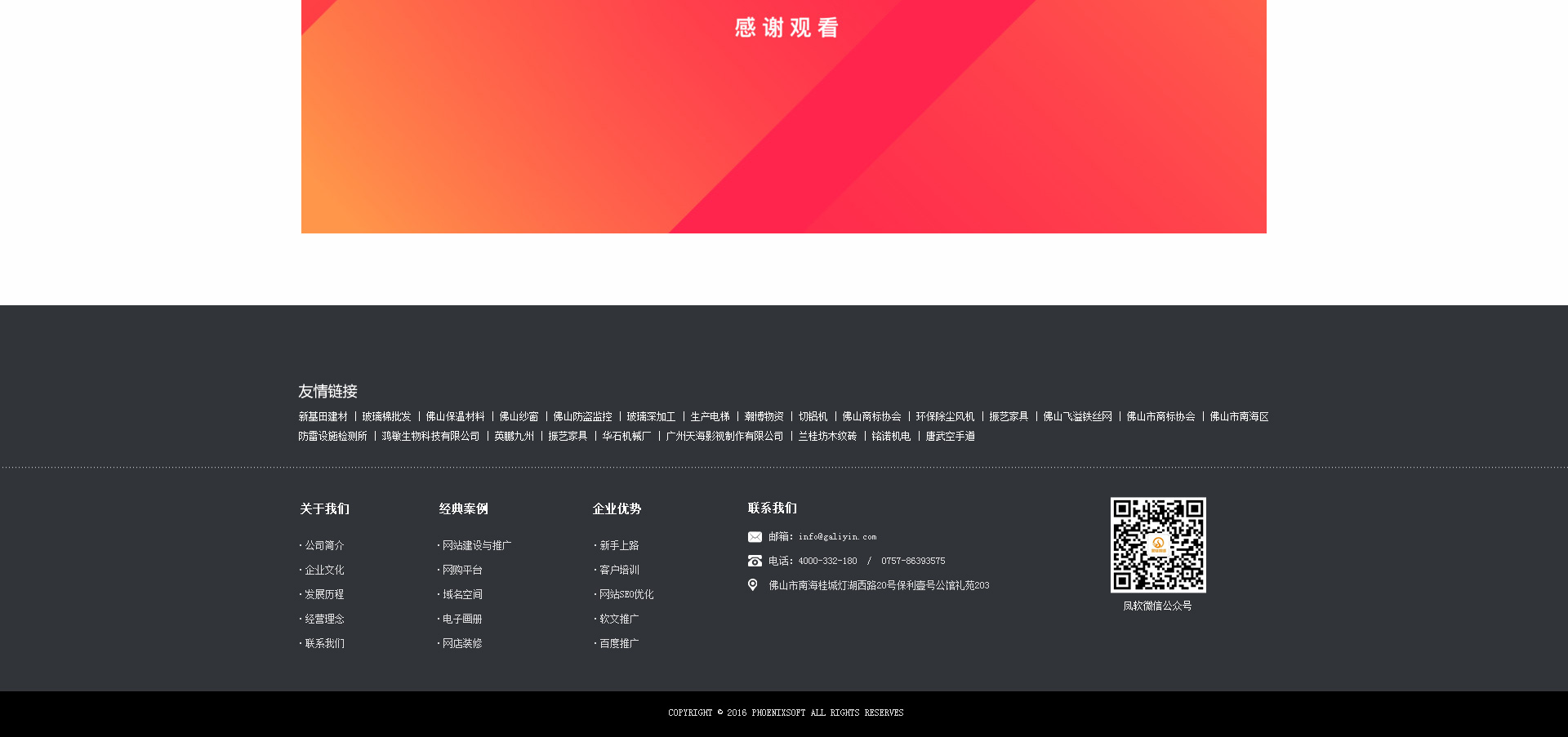The image size is (1568, 737).
Task: Open friendly link 新基田建材
Action: point(323,417)
